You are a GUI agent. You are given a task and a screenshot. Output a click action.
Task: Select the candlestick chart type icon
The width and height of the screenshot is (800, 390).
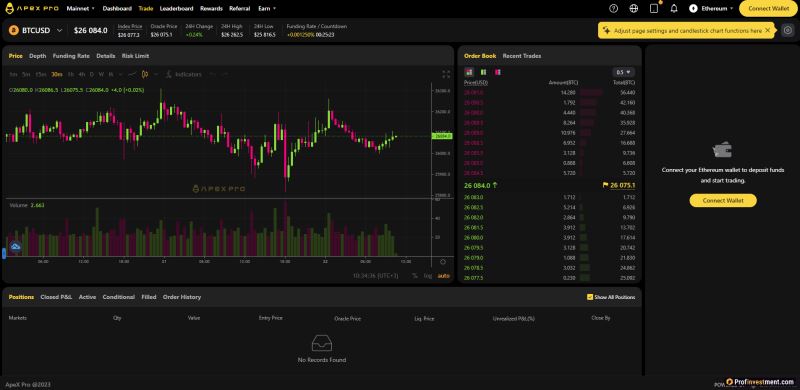[x=145, y=74]
